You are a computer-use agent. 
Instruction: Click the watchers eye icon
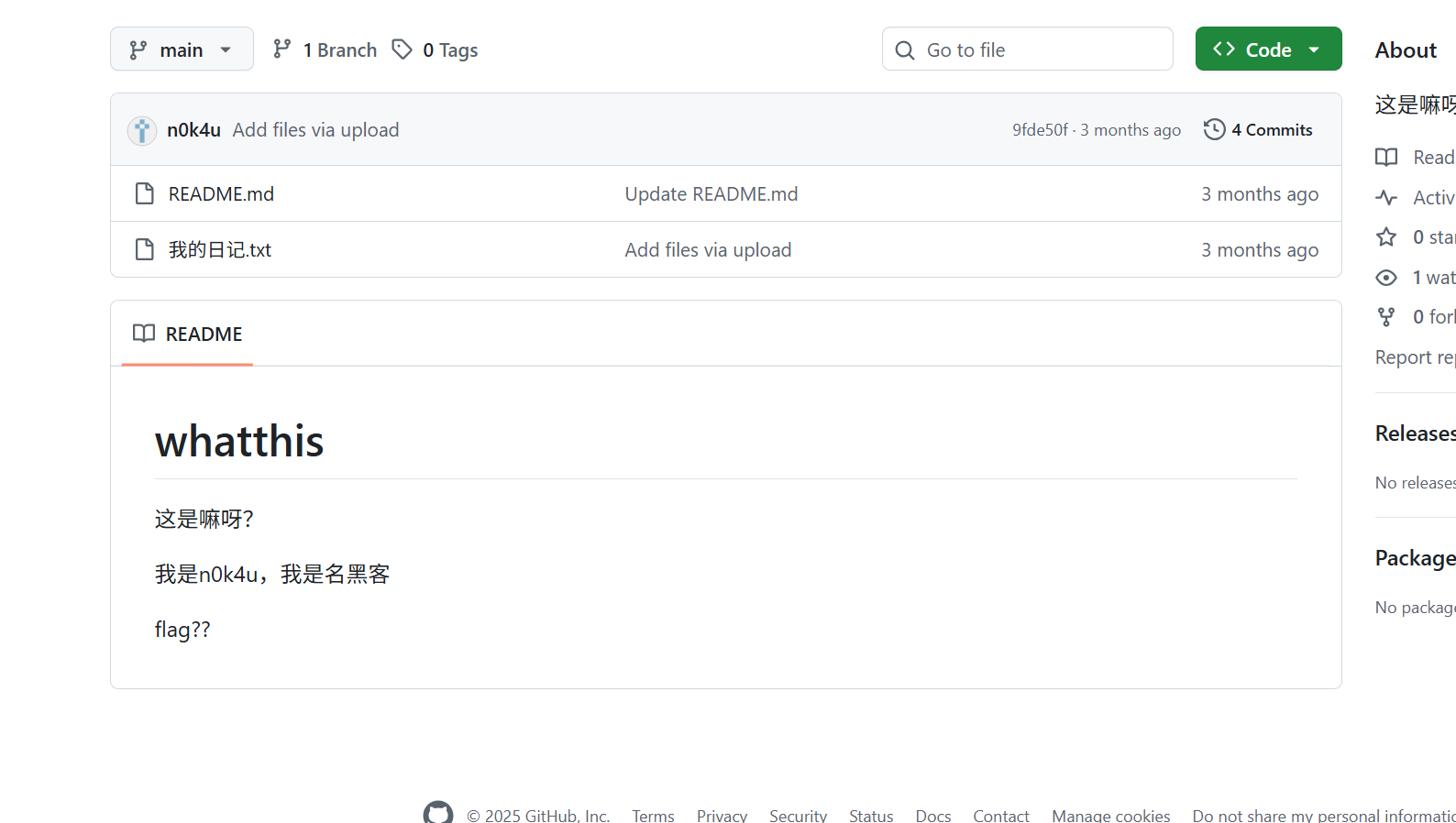click(1386, 278)
